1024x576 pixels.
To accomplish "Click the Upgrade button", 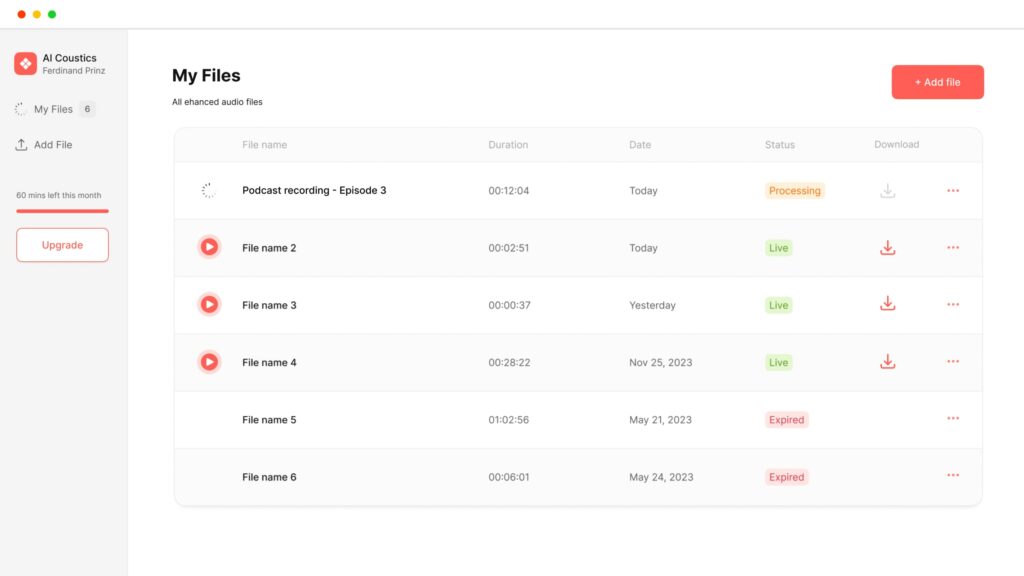I will click(x=63, y=245).
